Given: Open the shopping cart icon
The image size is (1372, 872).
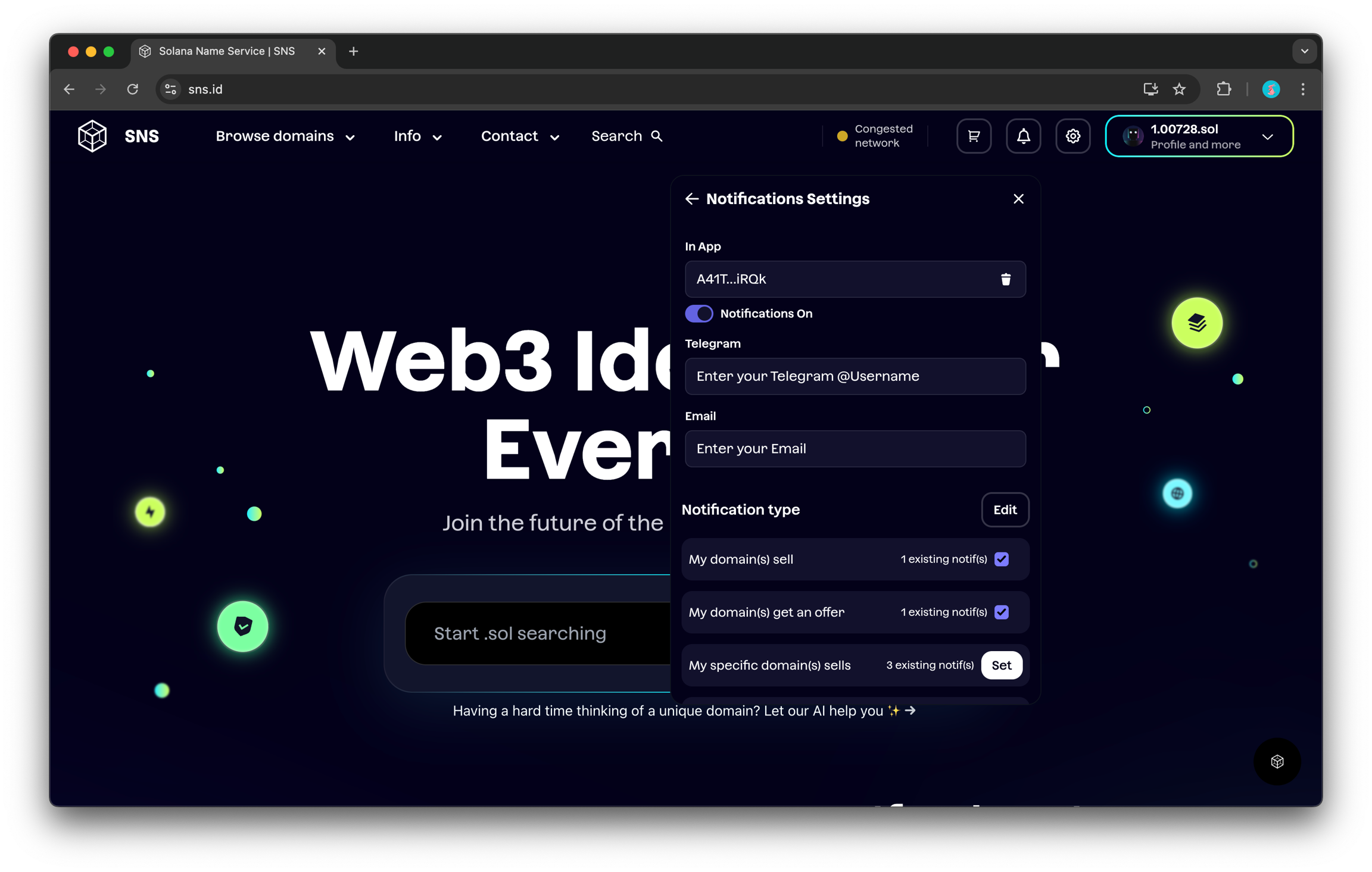Looking at the screenshot, I should point(974,136).
